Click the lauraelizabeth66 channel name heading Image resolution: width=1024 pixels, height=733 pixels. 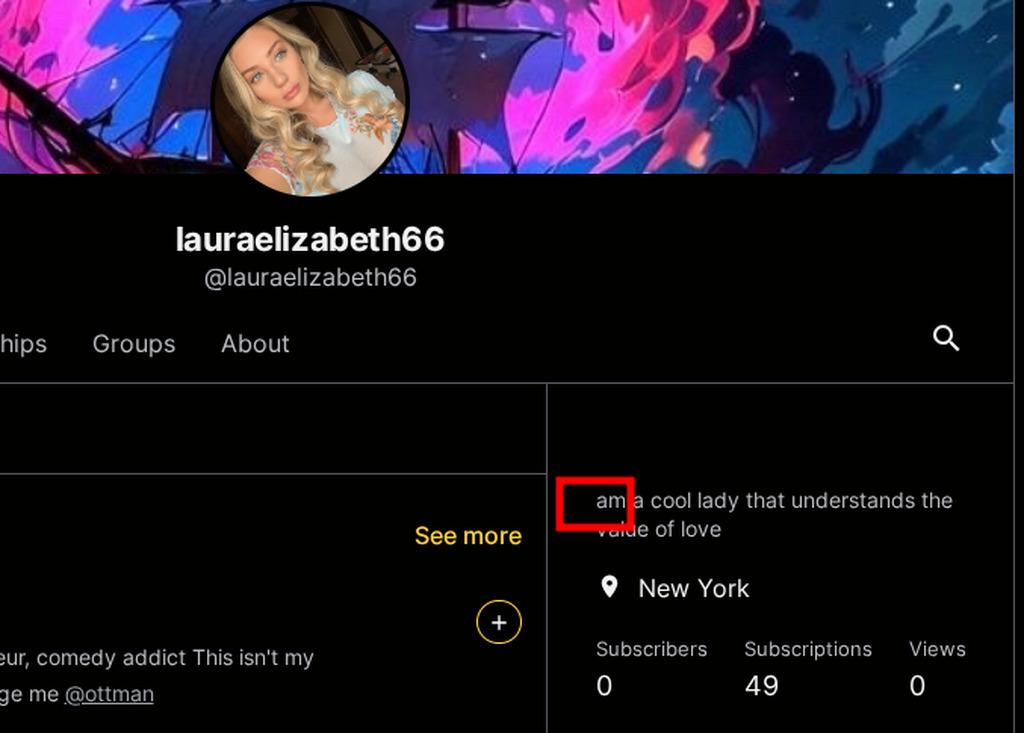click(x=310, y=239)
